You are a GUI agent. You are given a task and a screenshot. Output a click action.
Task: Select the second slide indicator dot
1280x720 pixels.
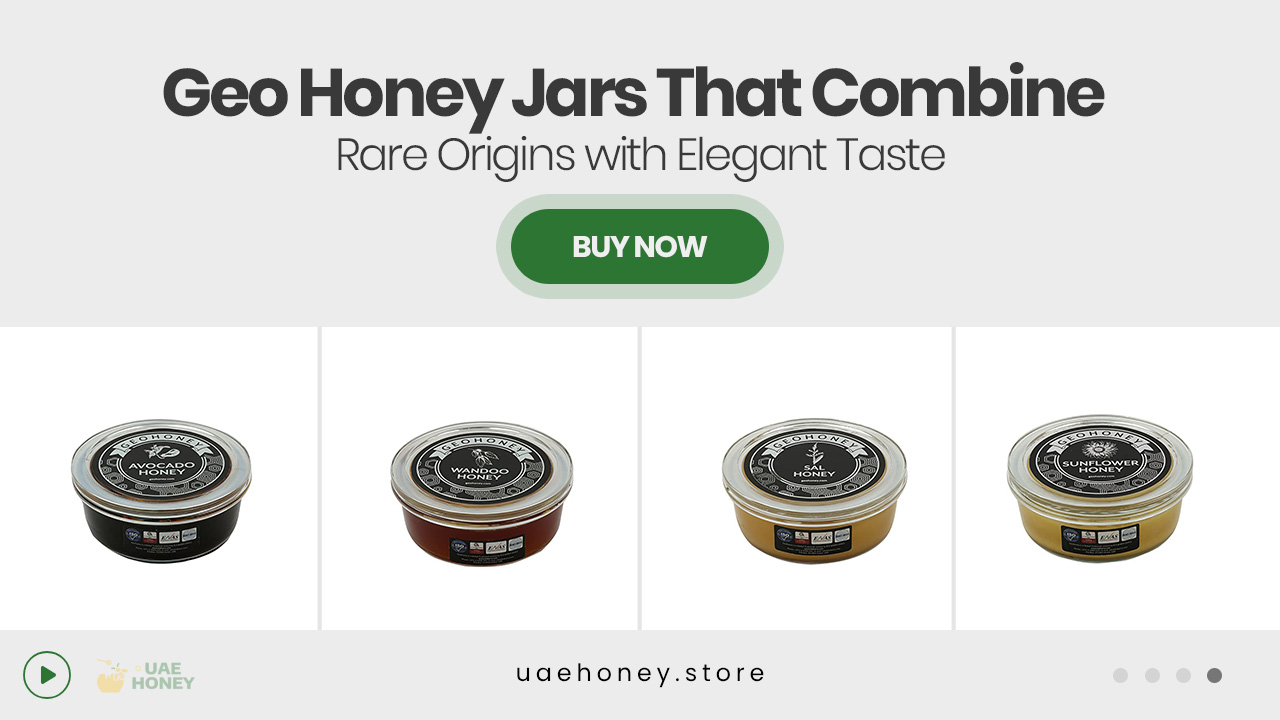(x=1152, y=675)
